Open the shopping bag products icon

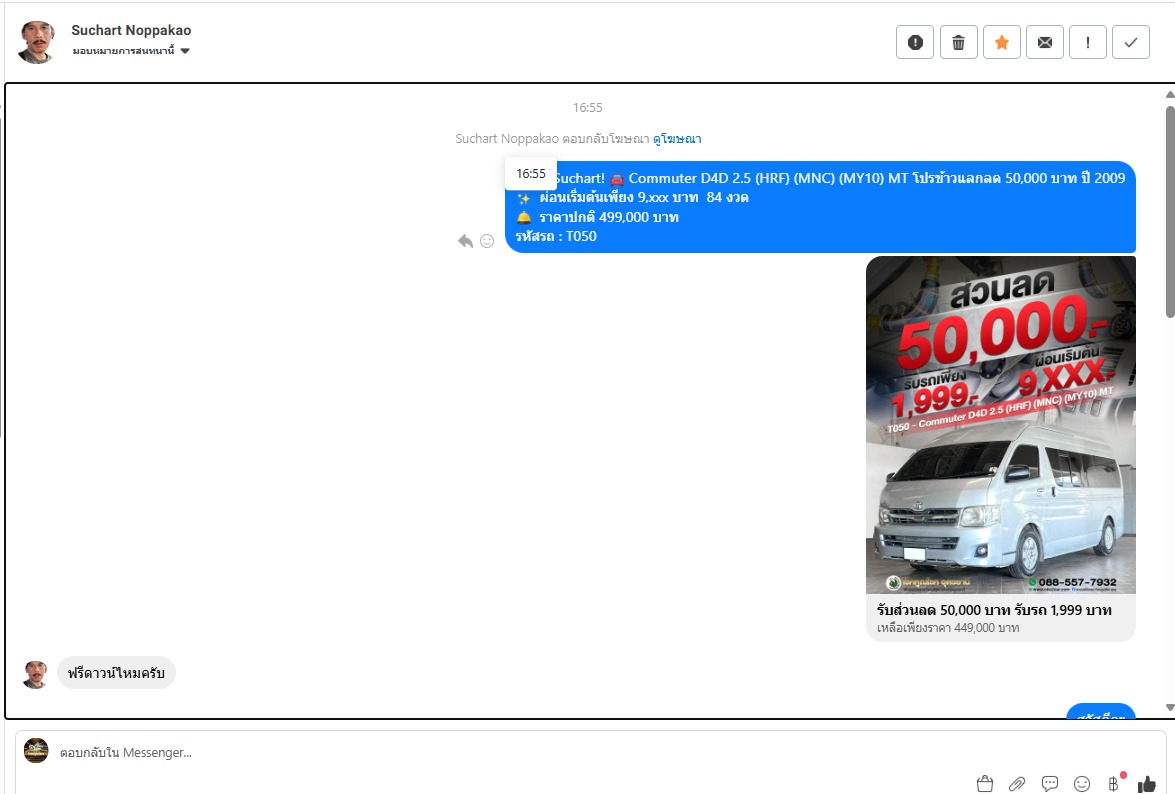click(x=984, y=783)
